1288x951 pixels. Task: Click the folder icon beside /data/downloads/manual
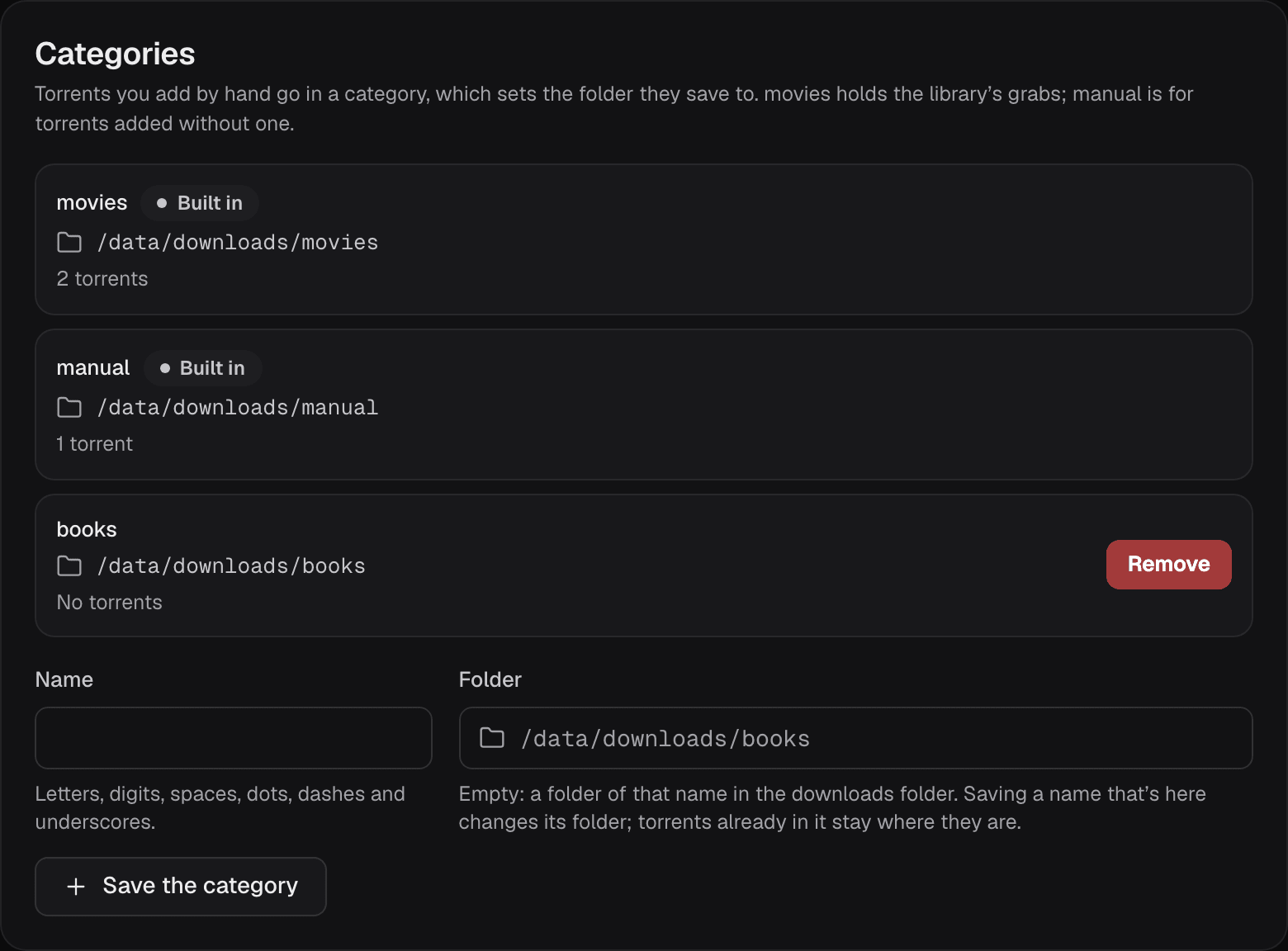click(x=69, y=408)
